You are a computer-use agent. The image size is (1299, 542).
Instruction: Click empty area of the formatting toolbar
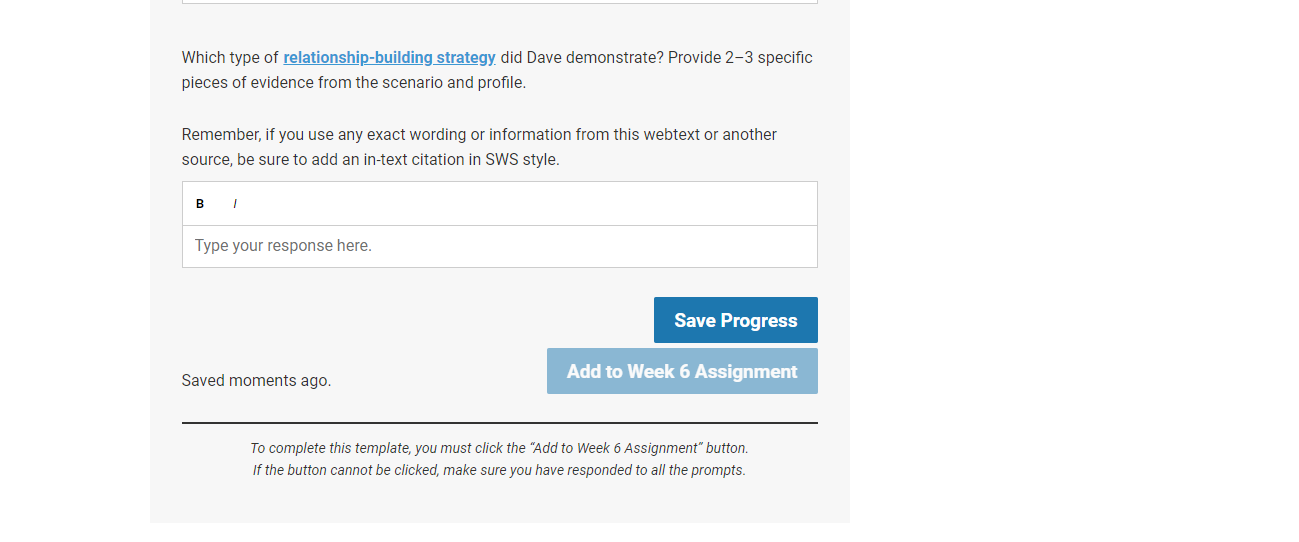pyautogui.click(x=530, y=204)
